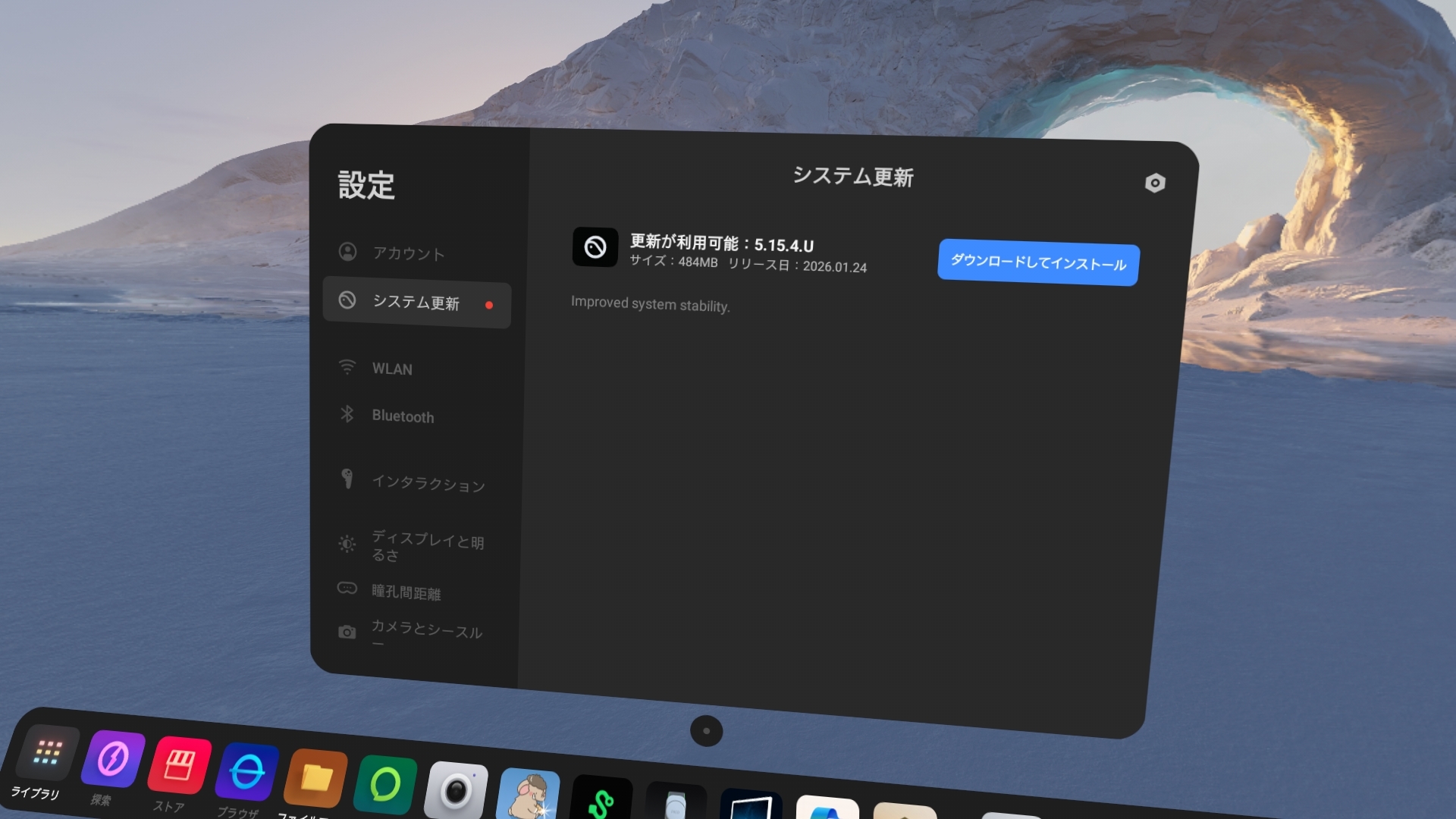1456x819 pixels.
Task: Open カメラとシースルー settings item
Action: point(425,632)
